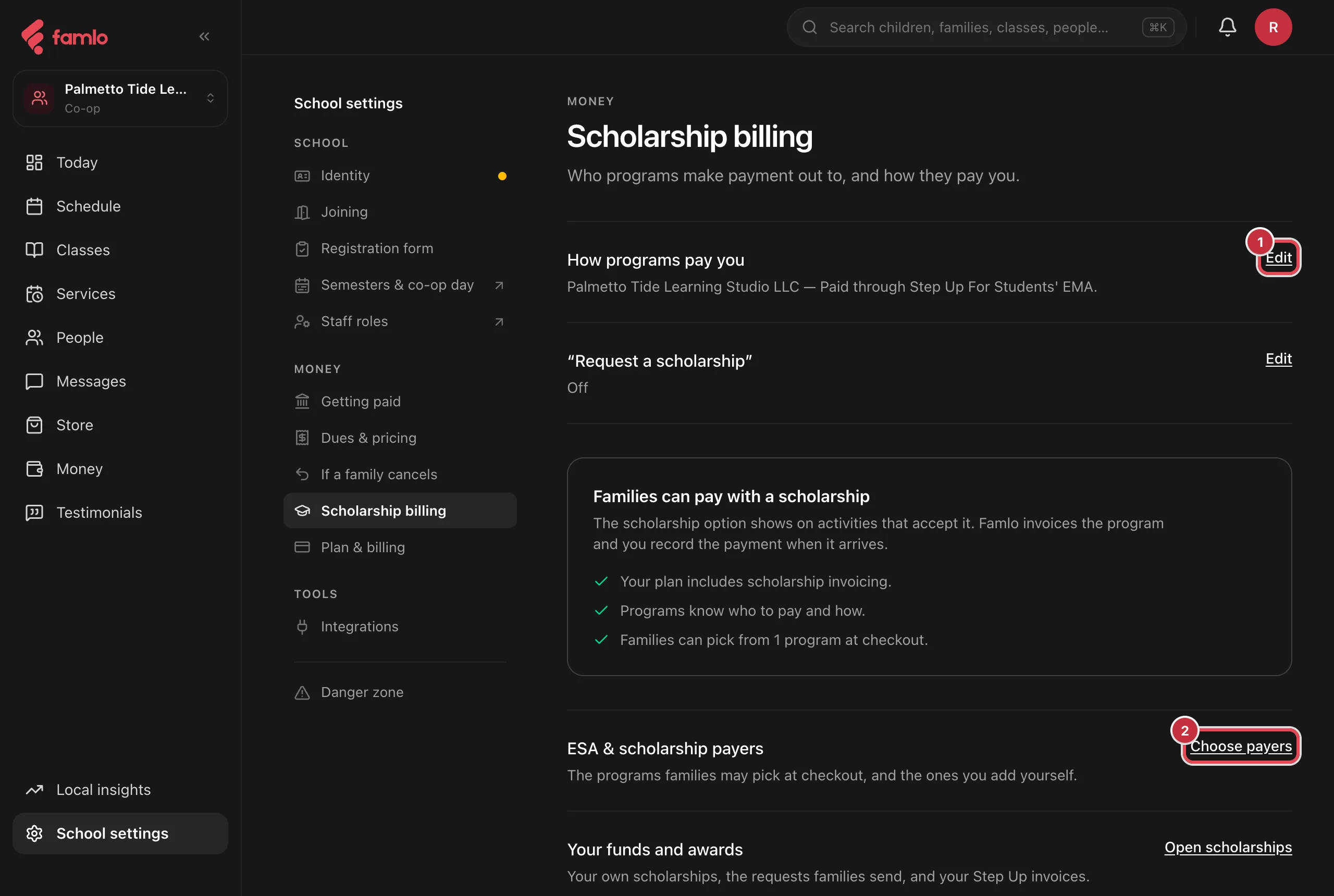Navigate to Services in the sidebar
The image size is (1334, 896).
(x=120, y=294)
